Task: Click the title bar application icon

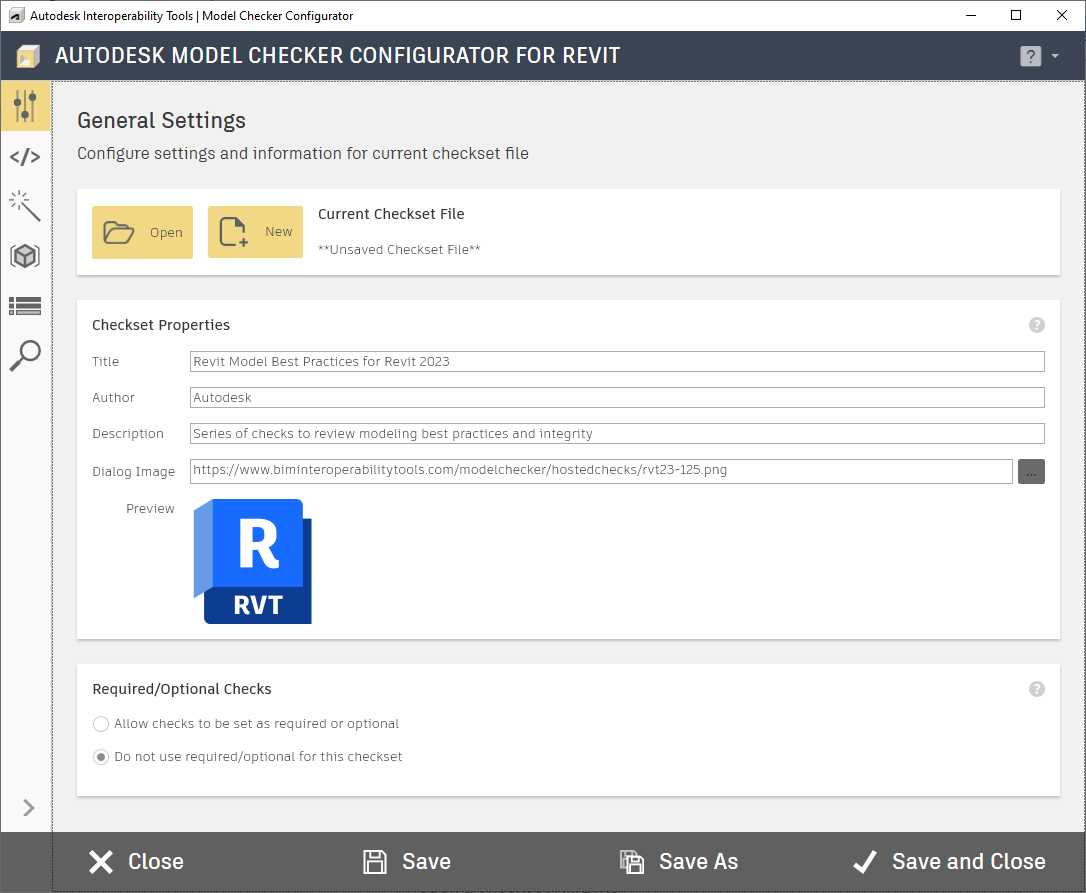Action: tap(17, 15)
